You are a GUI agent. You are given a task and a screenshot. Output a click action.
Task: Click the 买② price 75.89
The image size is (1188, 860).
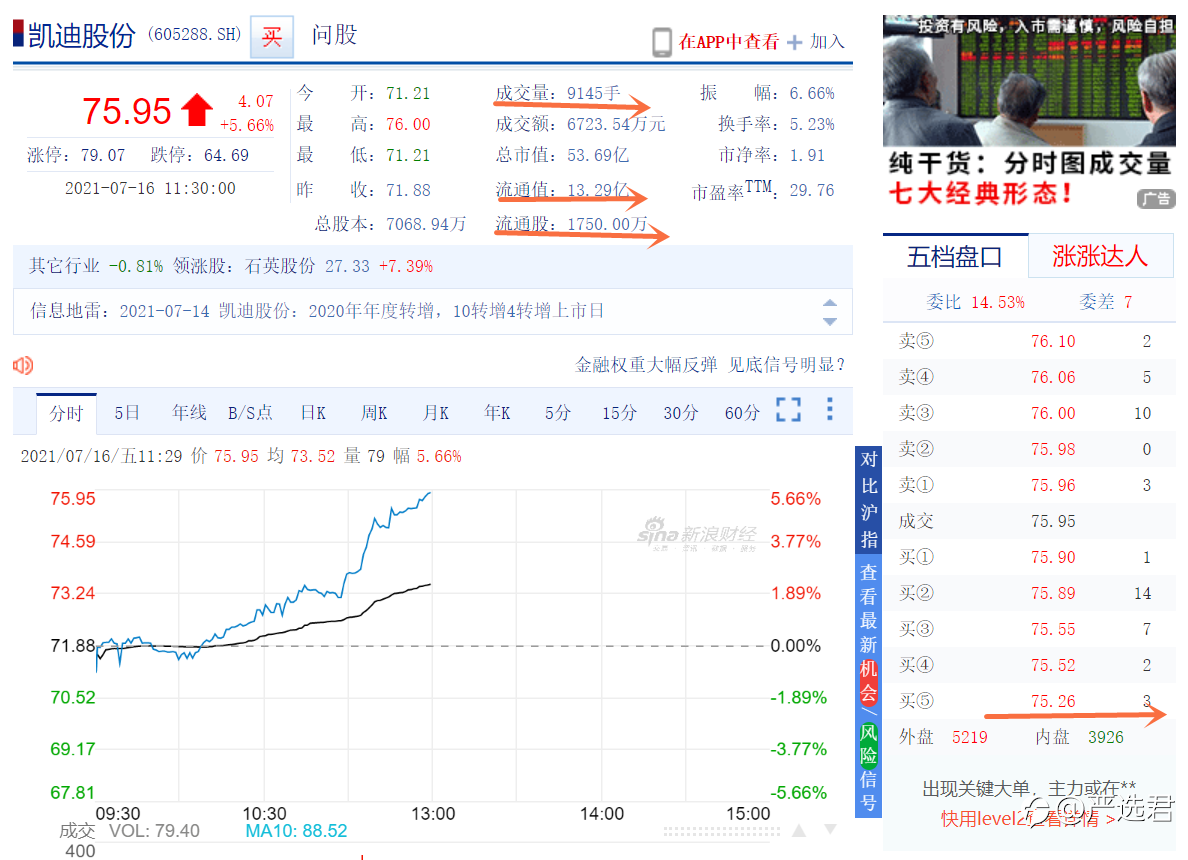1052,593
